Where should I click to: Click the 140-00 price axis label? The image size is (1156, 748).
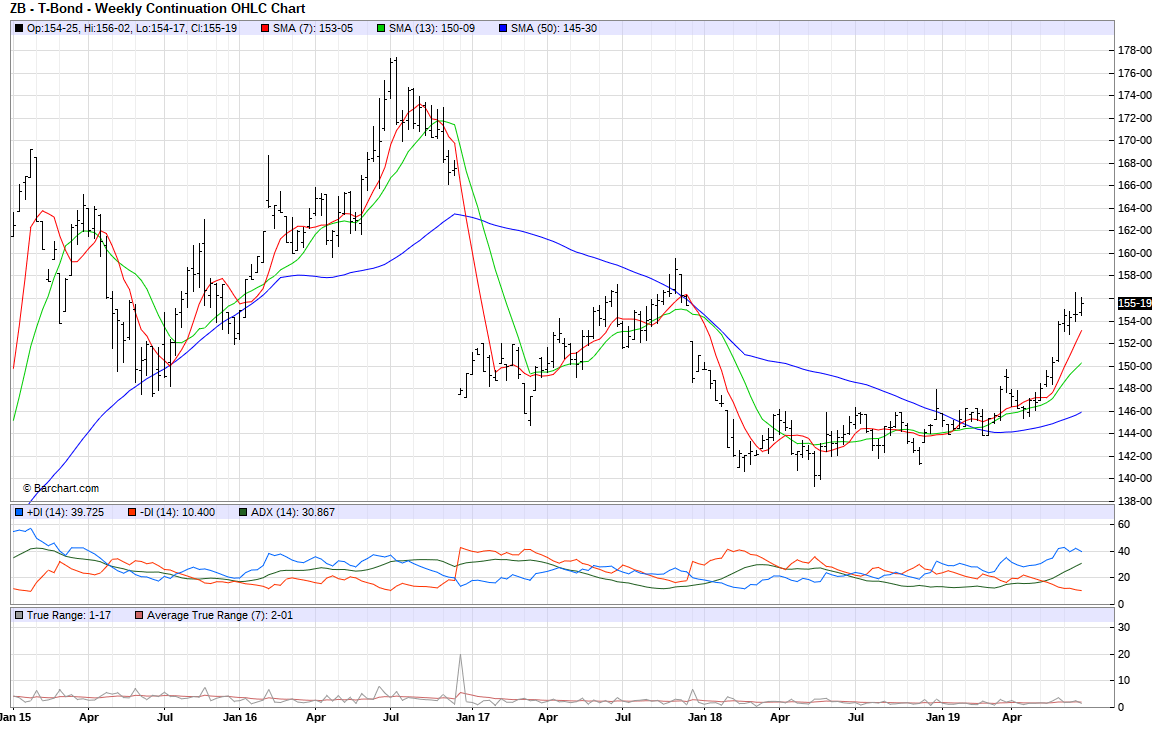click(1133, 478)
